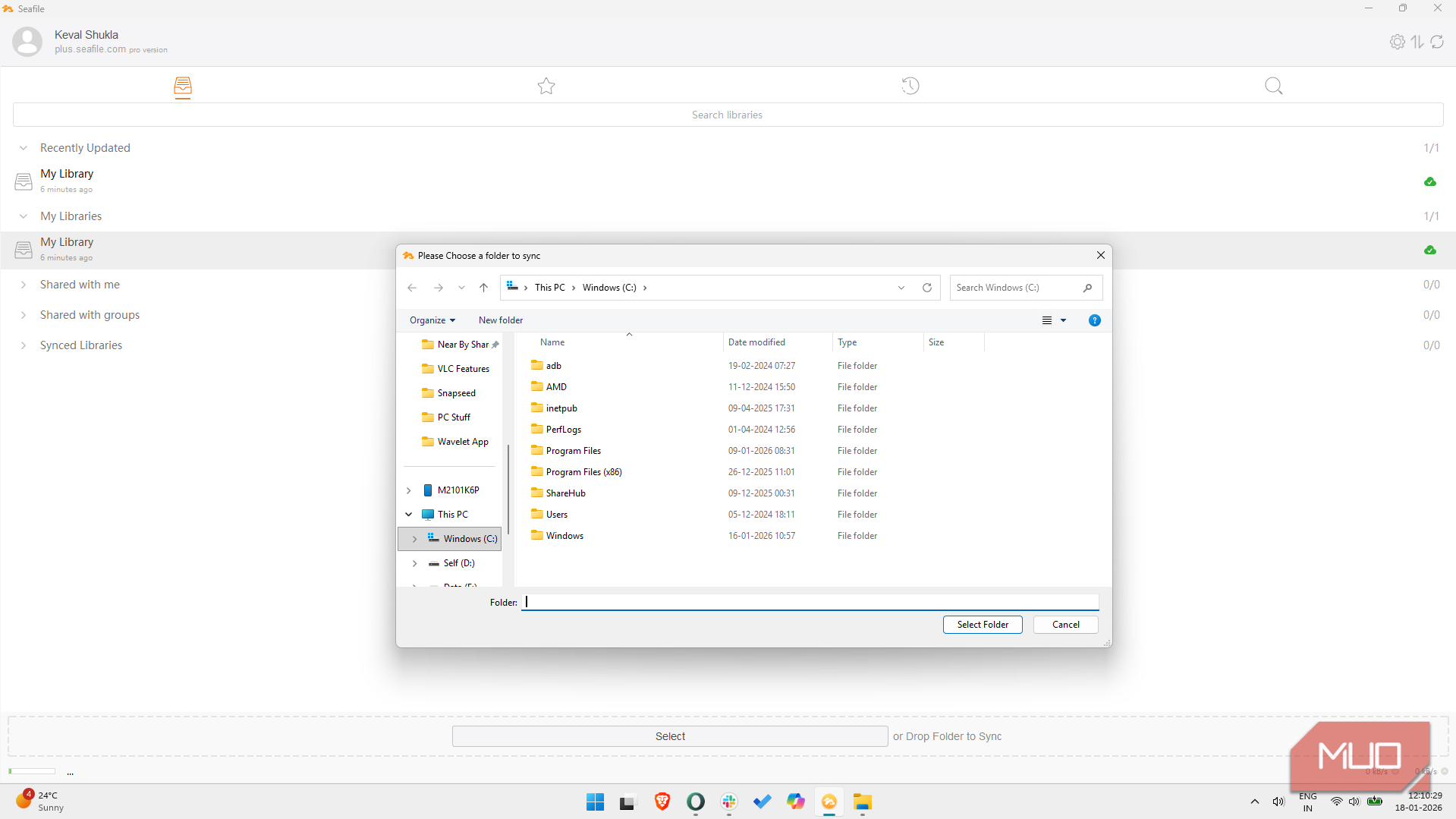Click the Select button for sync folder

[670, 736]
